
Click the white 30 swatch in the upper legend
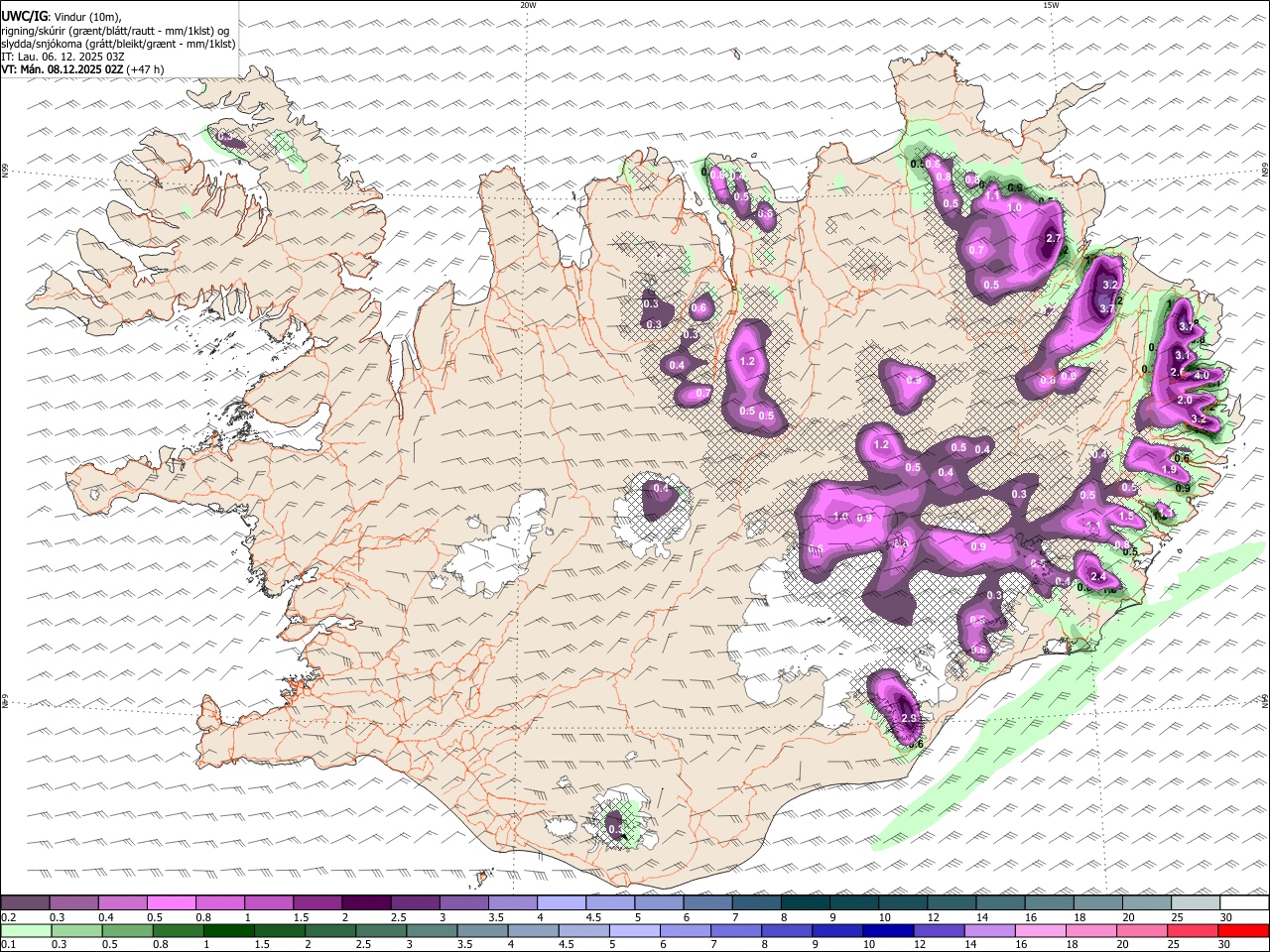pos(1244,903)
